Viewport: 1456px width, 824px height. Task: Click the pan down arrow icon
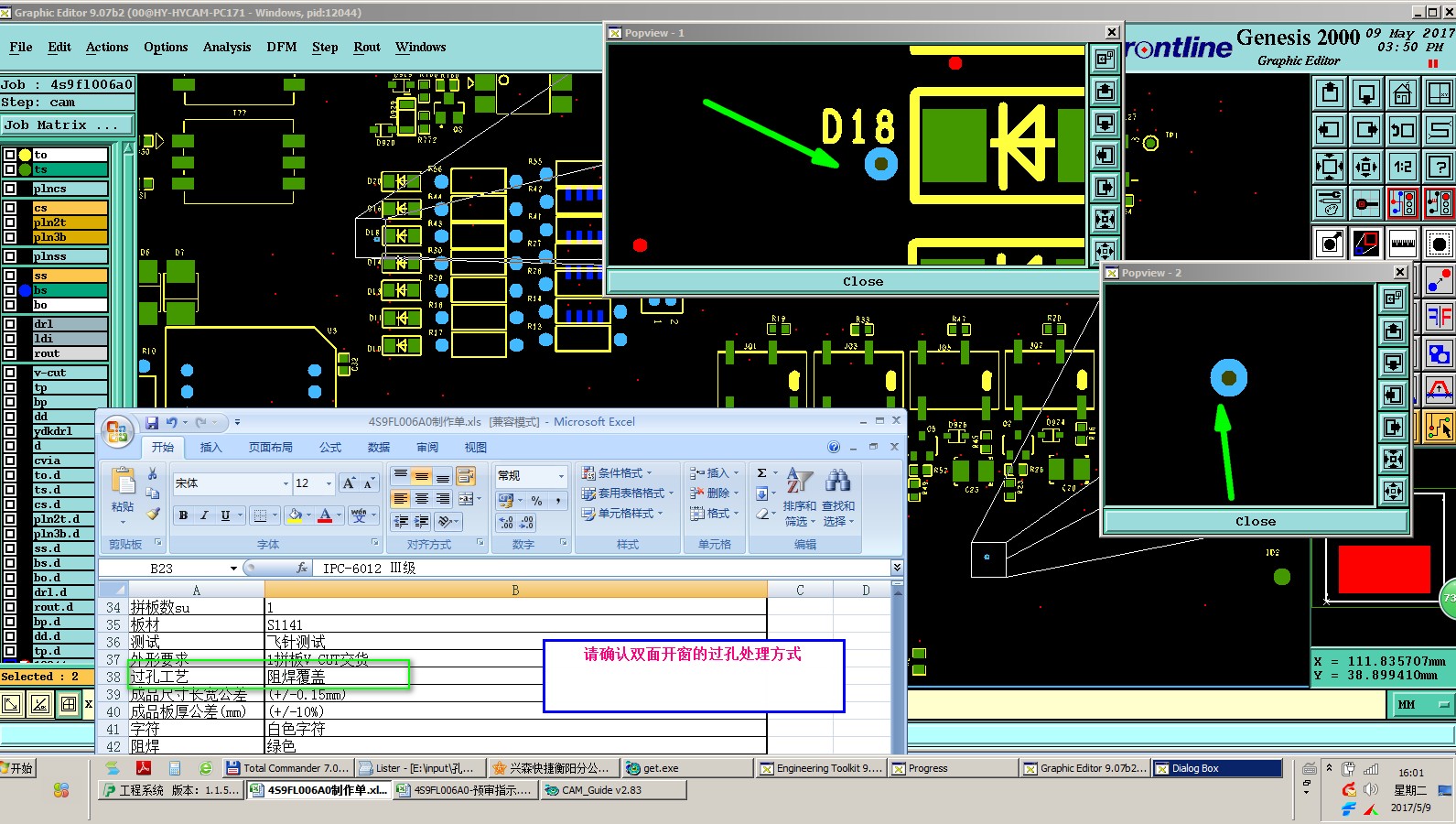(1366, 94)
